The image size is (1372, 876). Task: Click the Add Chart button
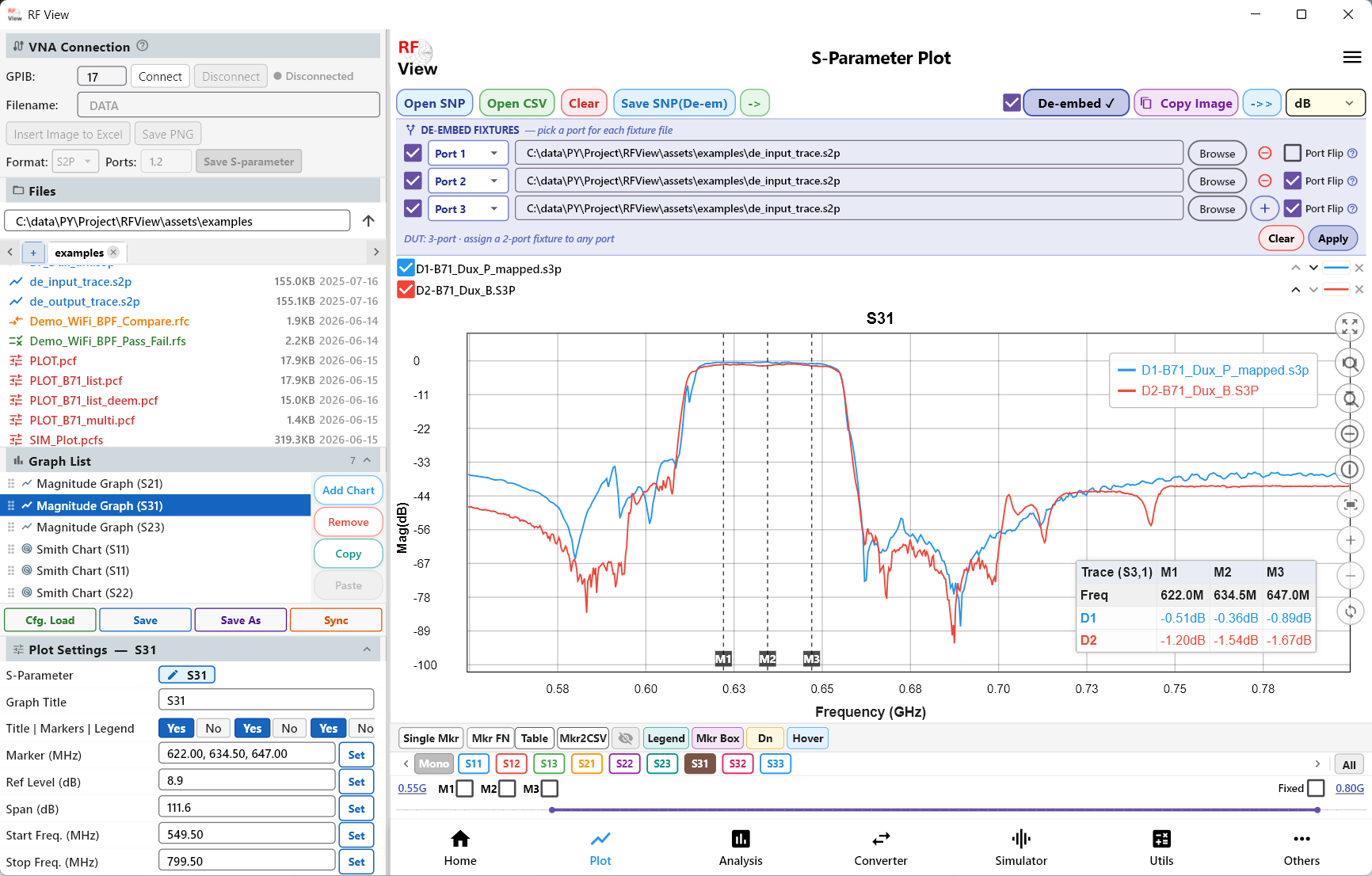point(349,490)
